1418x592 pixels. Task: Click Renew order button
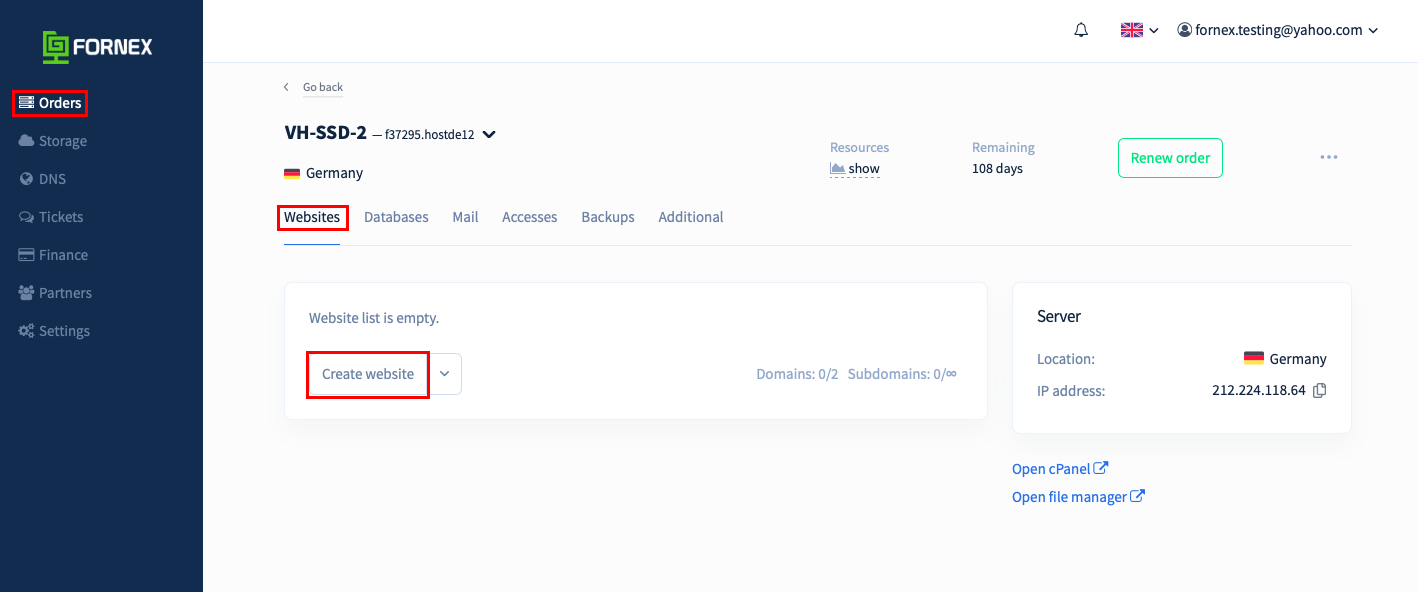tap(1170, 158)
